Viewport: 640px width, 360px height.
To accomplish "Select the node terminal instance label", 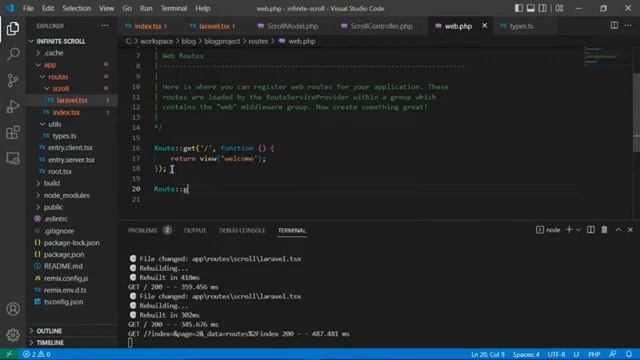I will point(548,230).
